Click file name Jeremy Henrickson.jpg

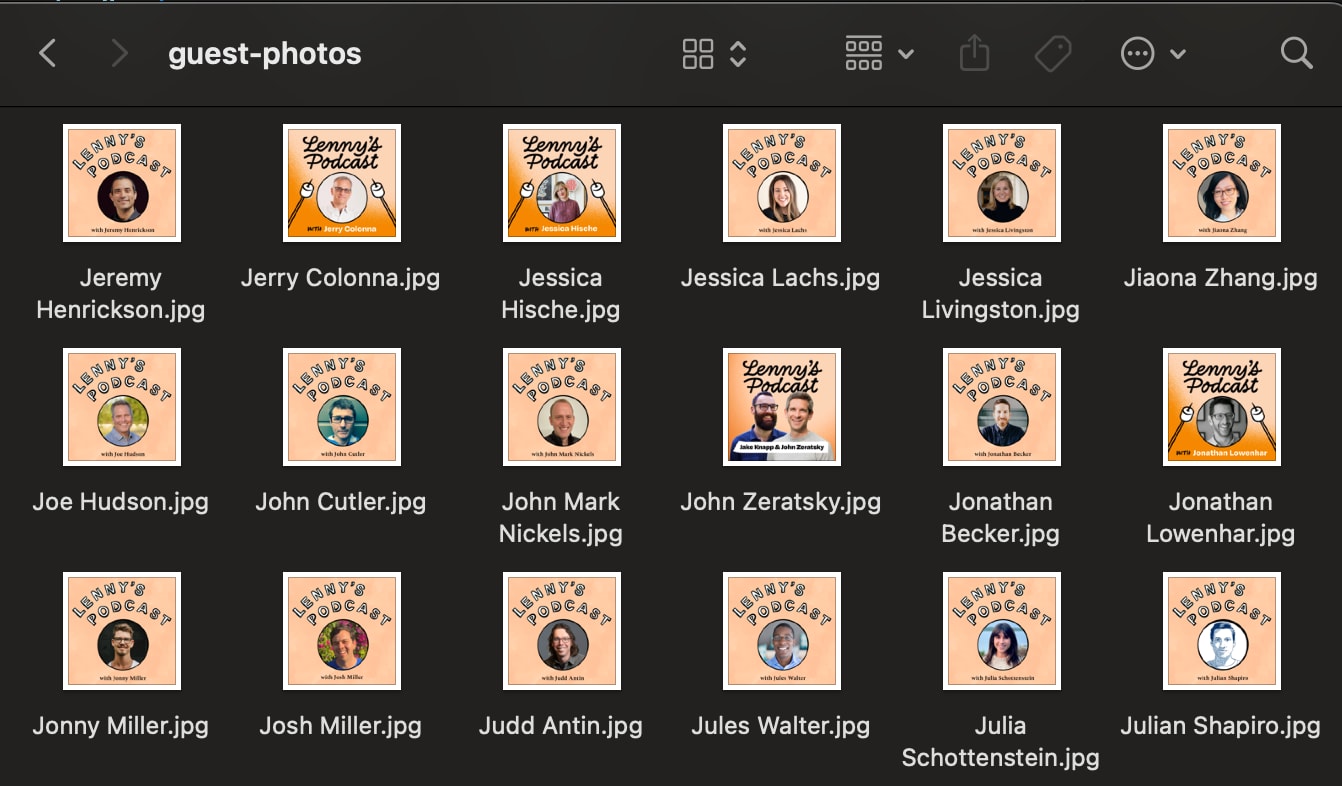click(x=121, y=294)
